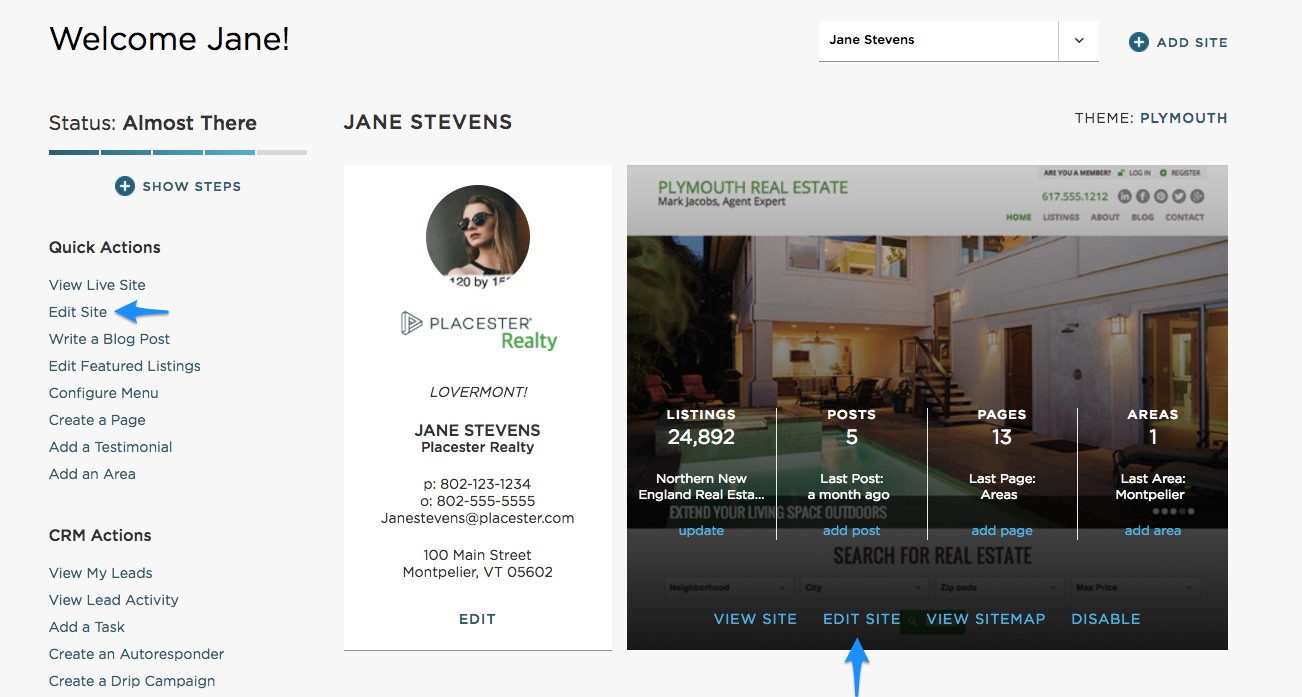Click the 617.555.1212 phone number
Image resolution: width=1302 pixels, height=697 pixels.
click(x=1075, y=197)
